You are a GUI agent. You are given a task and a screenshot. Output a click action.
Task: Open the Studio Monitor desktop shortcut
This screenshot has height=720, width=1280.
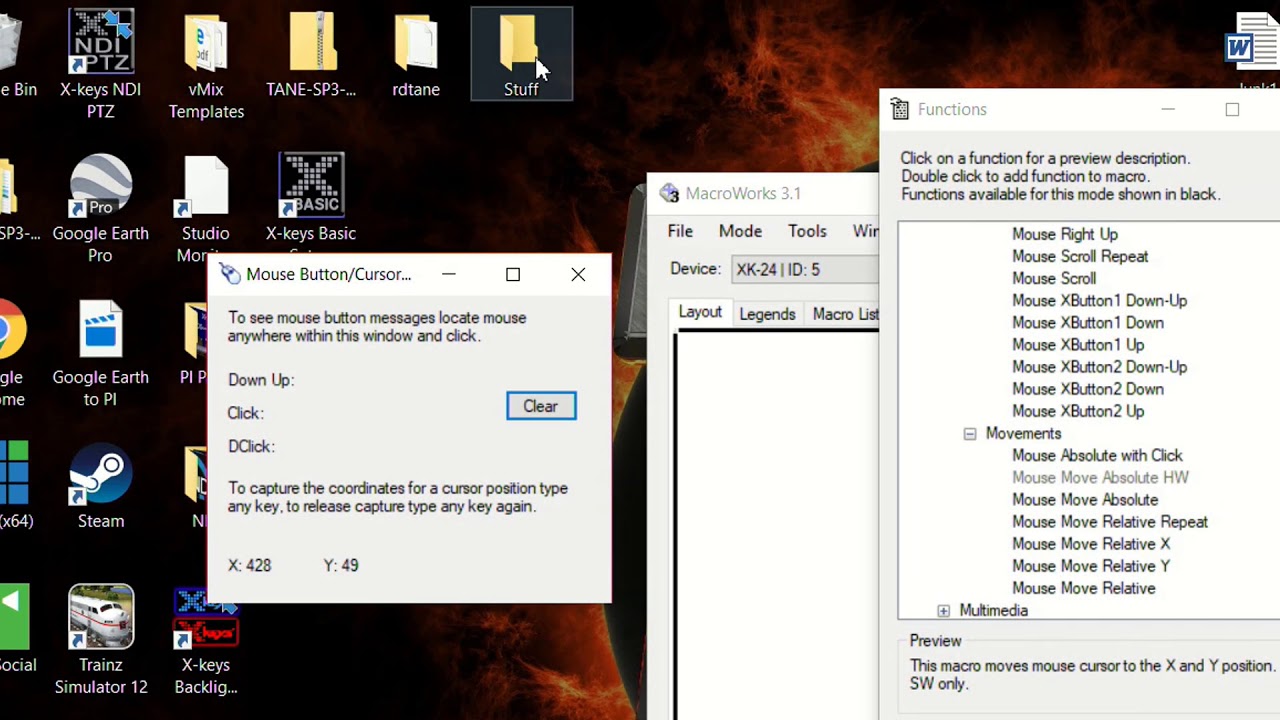(x=205, y=208)
